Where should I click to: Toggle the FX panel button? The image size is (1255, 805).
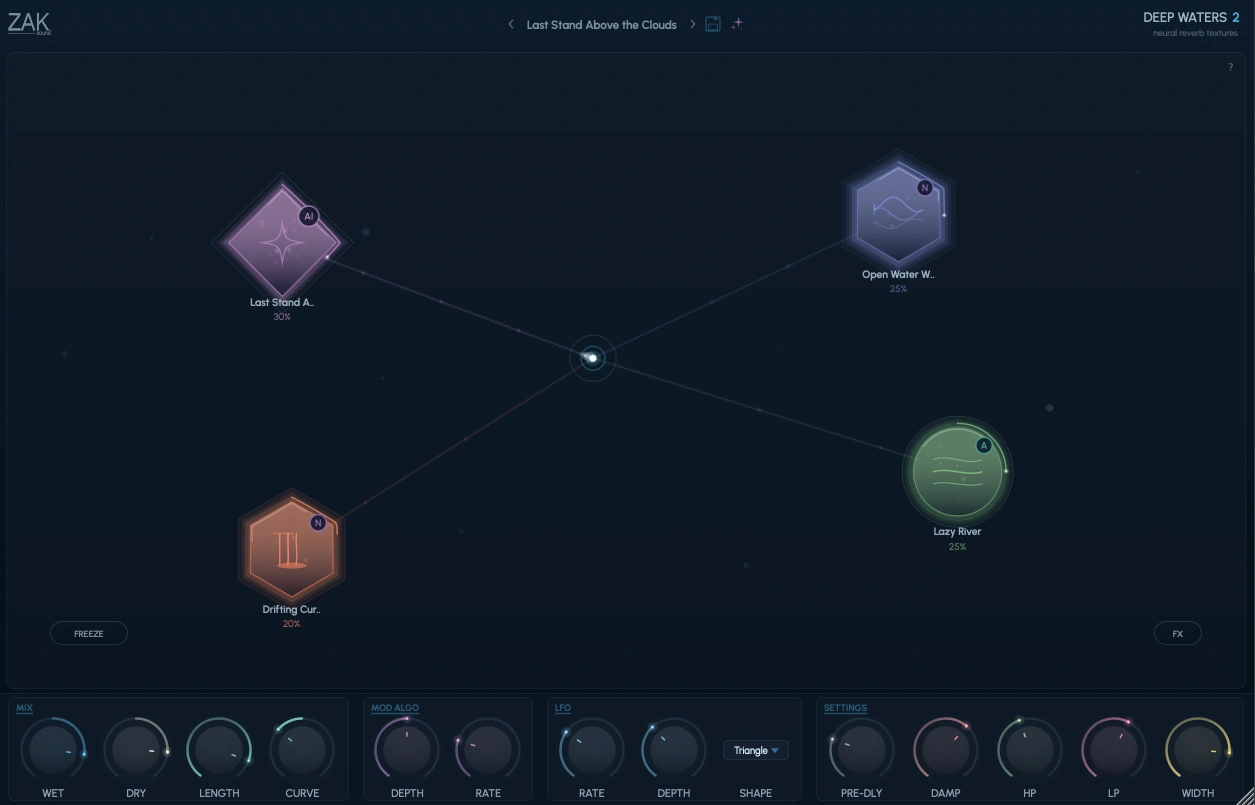click(x=1178, y=633)
